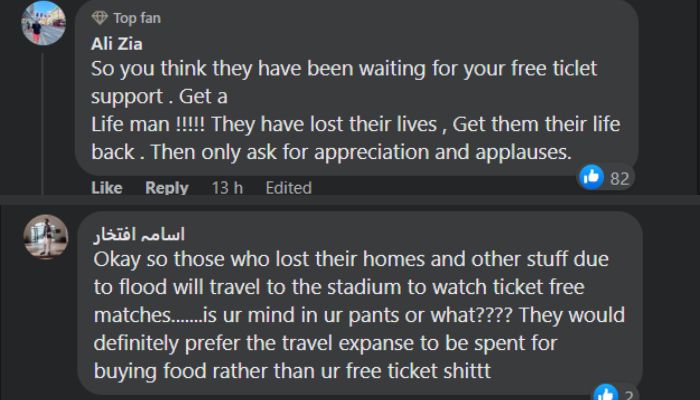Like Ali Zia's comment
The image size is (700, 400).
tap(106, 187)
